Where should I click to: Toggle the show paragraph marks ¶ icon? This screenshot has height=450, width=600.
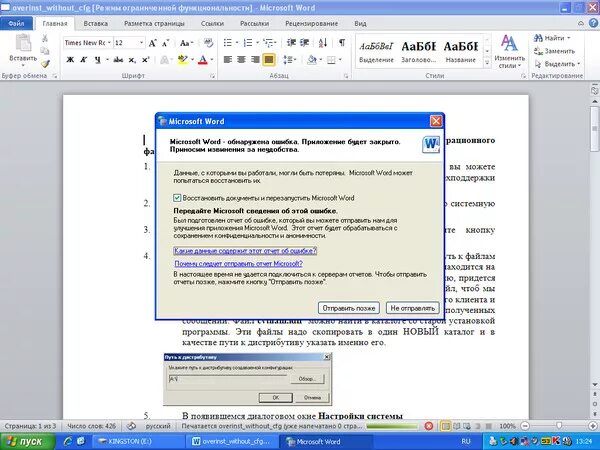pos(342,42)
